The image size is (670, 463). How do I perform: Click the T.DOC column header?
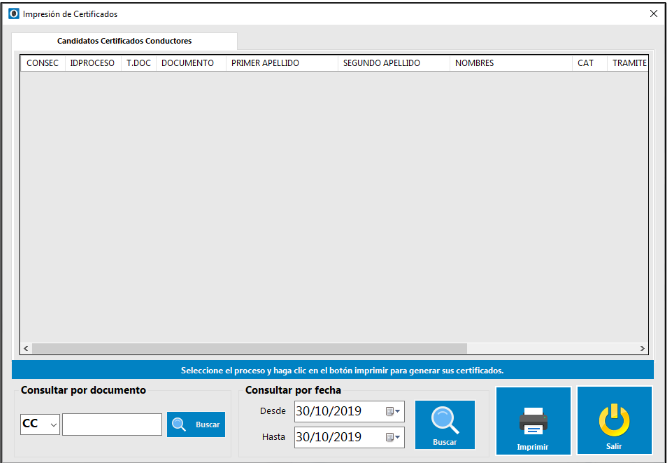(138, 63)
